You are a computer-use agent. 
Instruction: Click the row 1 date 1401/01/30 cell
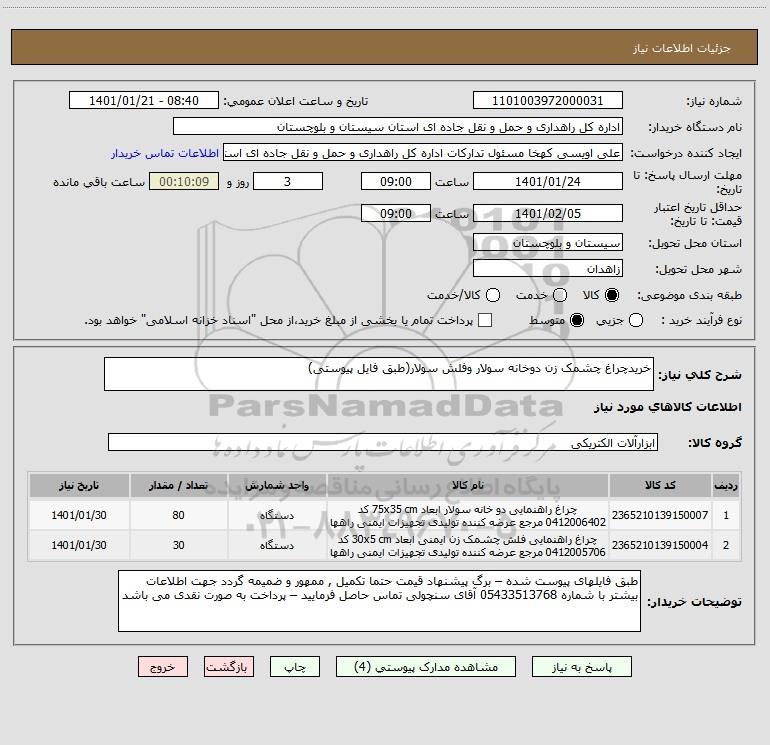pyautogui.click(x=79, y=515)
